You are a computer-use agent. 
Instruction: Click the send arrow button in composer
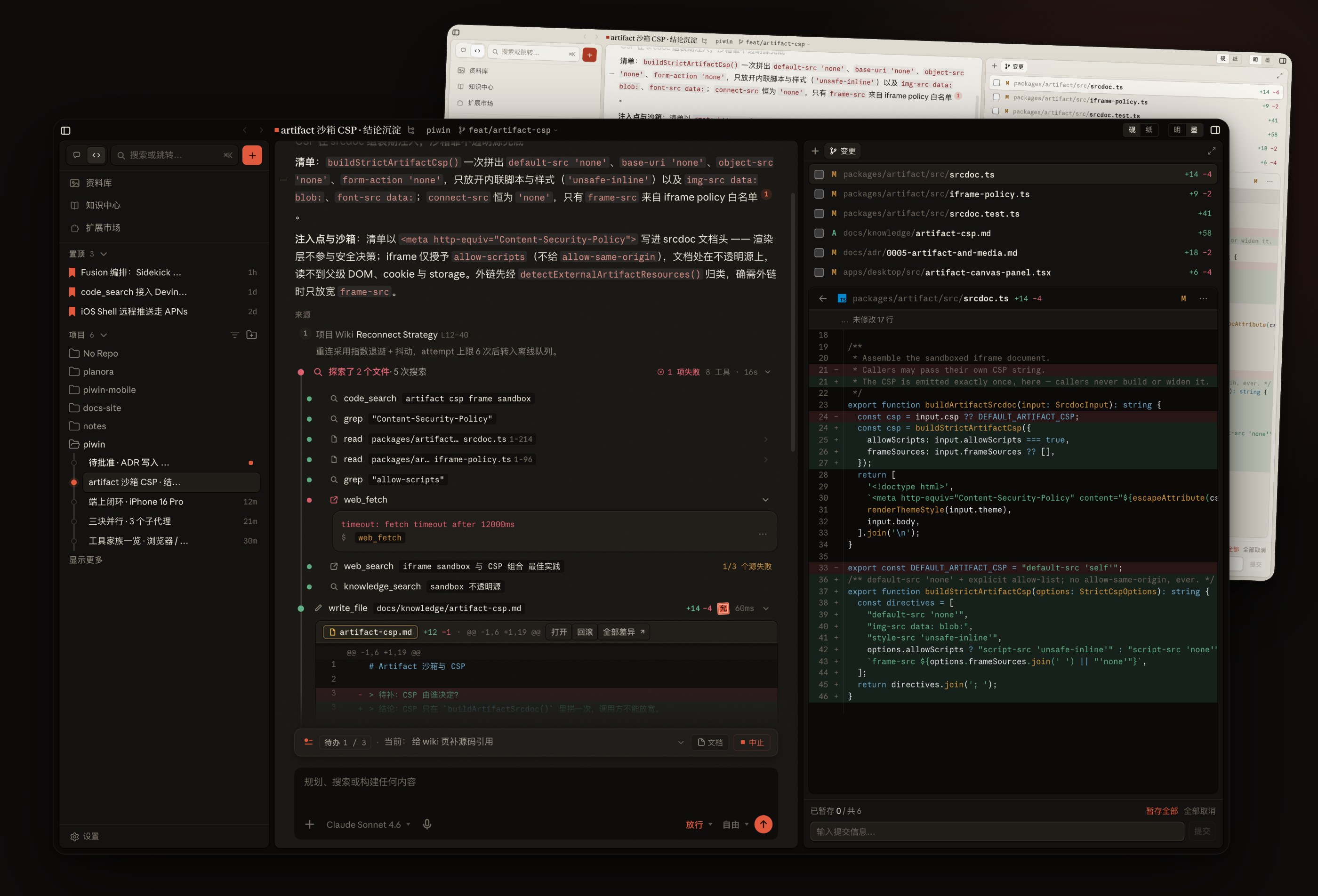tap(763, 824)
